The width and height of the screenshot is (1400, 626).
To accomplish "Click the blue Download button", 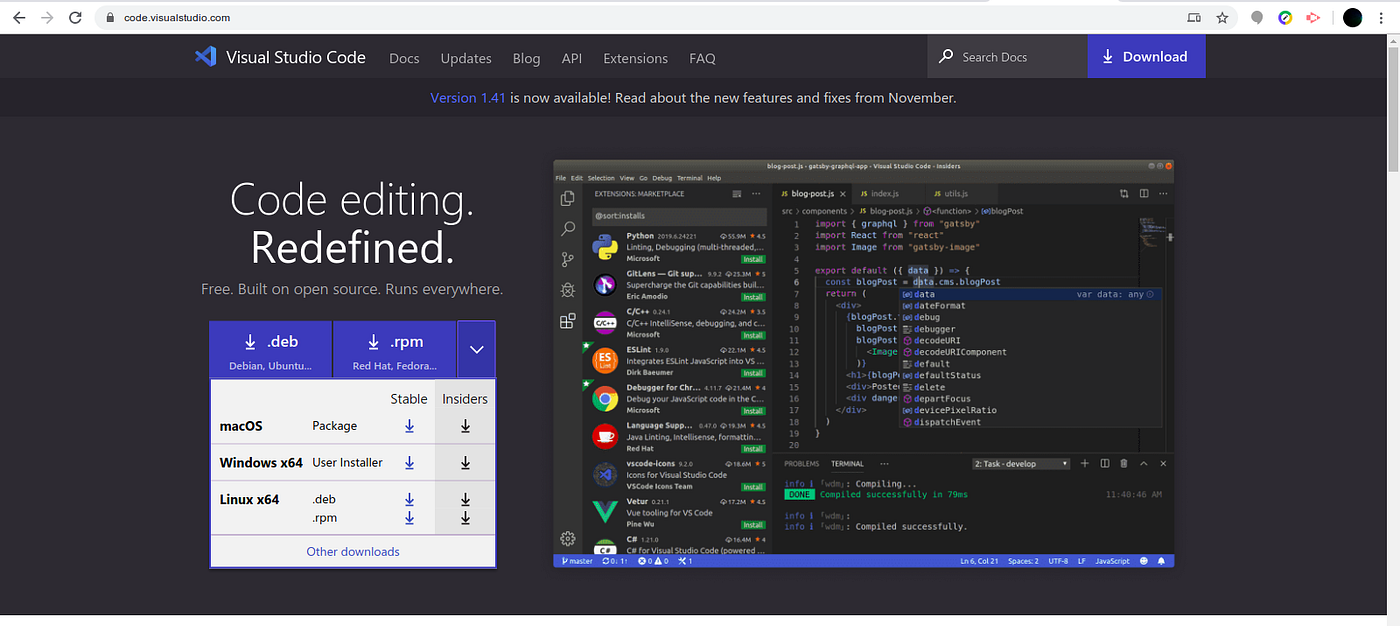I will point(1146,57).
